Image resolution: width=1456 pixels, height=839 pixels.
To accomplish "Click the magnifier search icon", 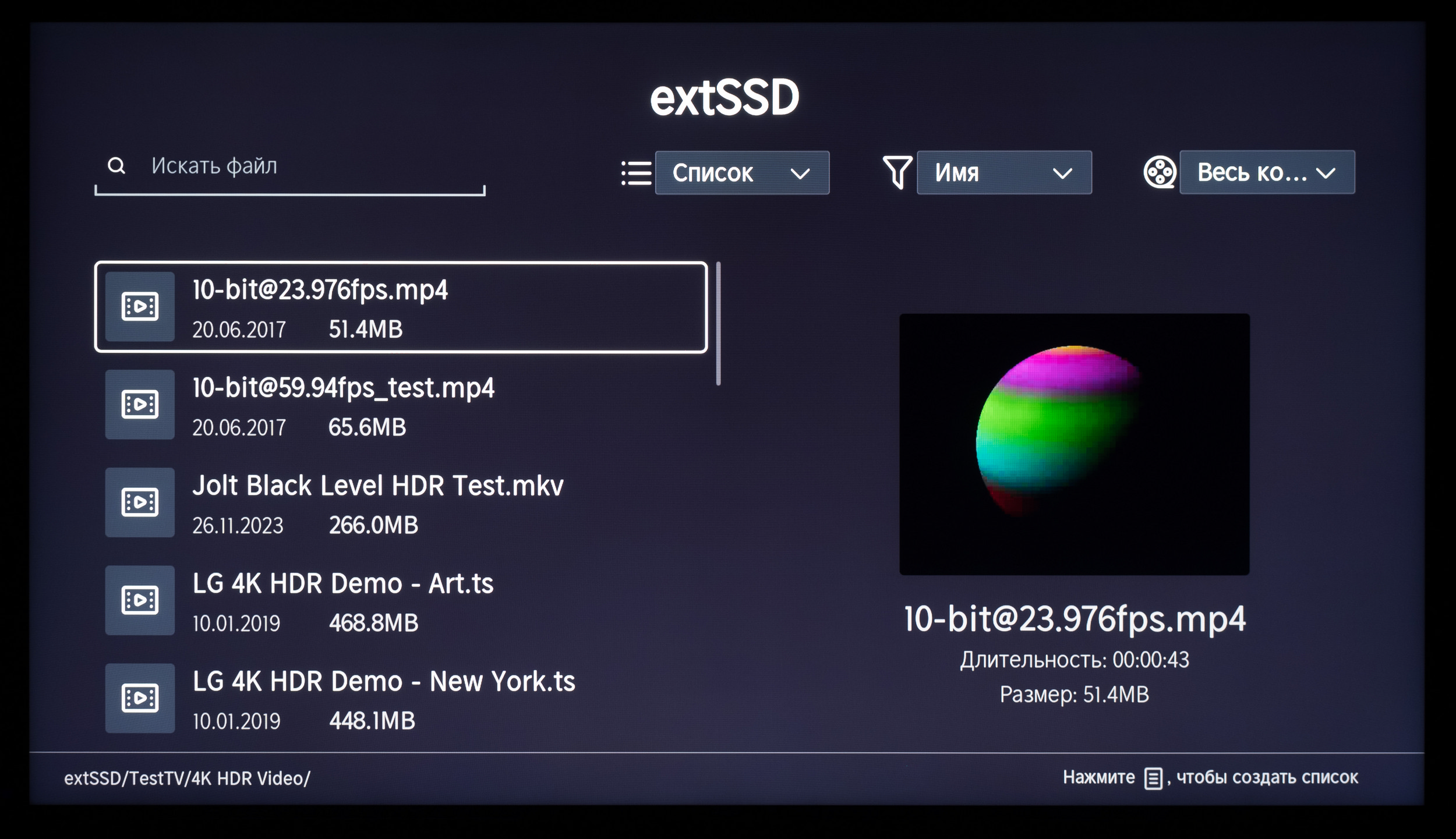I will [116, 166].
